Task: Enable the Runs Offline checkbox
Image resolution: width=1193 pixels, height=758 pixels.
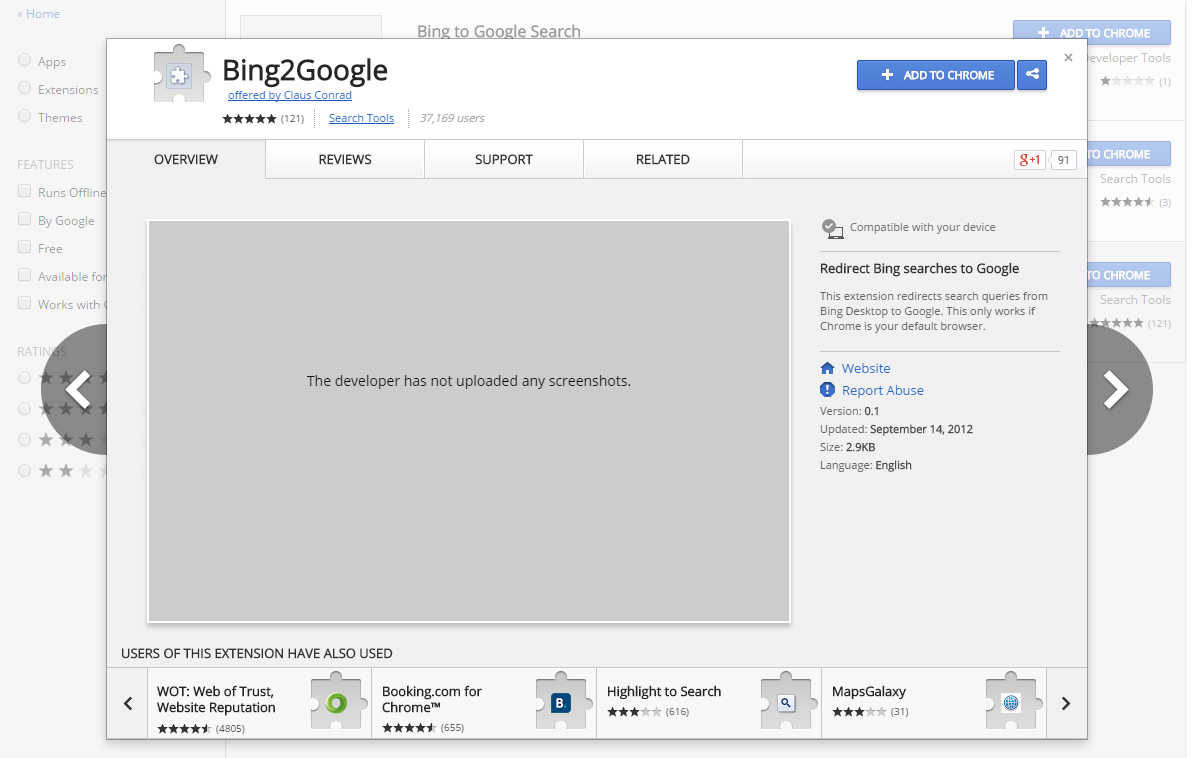Action: pyautogui.click(x=24, y=191)
